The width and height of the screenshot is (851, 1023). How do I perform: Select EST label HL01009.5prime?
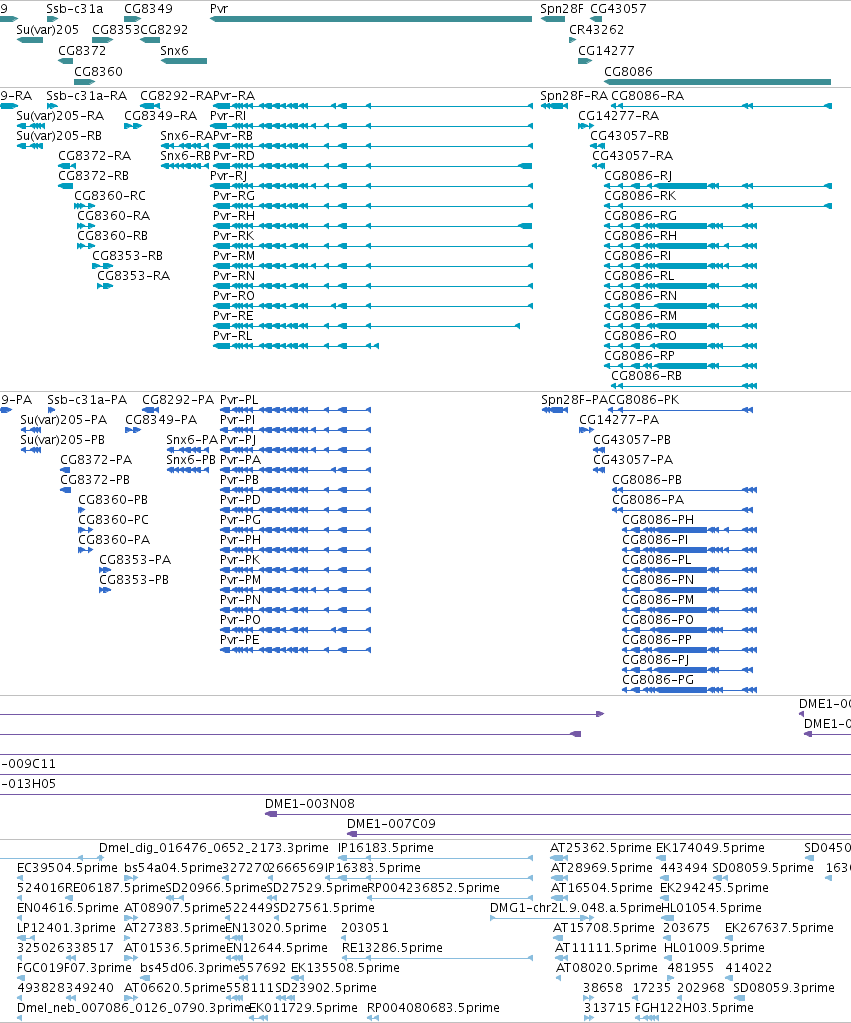(x=714, y=947)
